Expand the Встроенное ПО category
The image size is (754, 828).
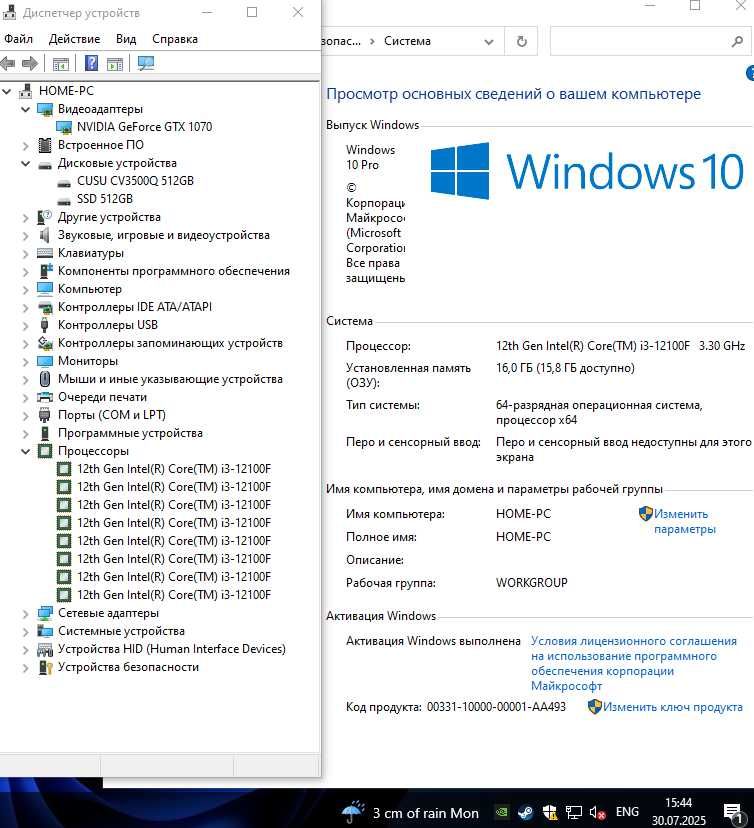pyautogui.click(x=25, y=145)
